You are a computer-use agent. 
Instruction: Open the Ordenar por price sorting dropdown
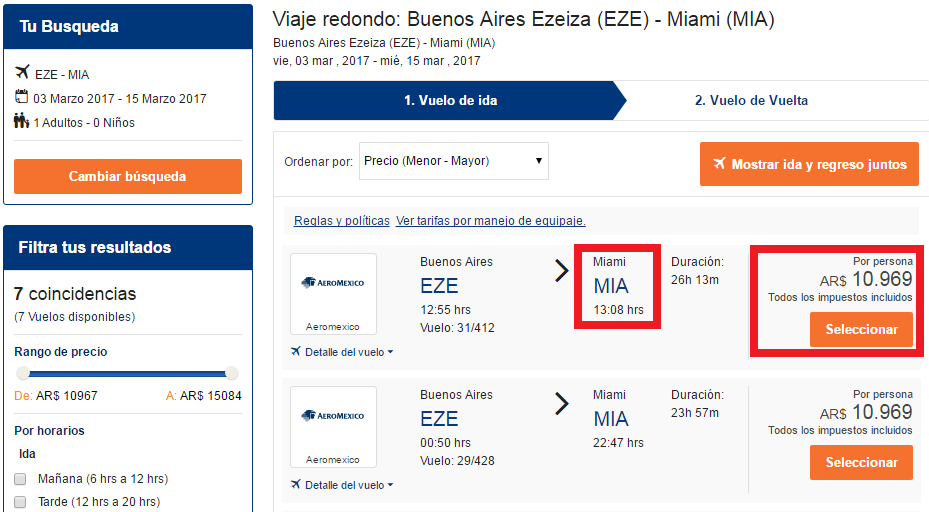(x=454, y=161)
